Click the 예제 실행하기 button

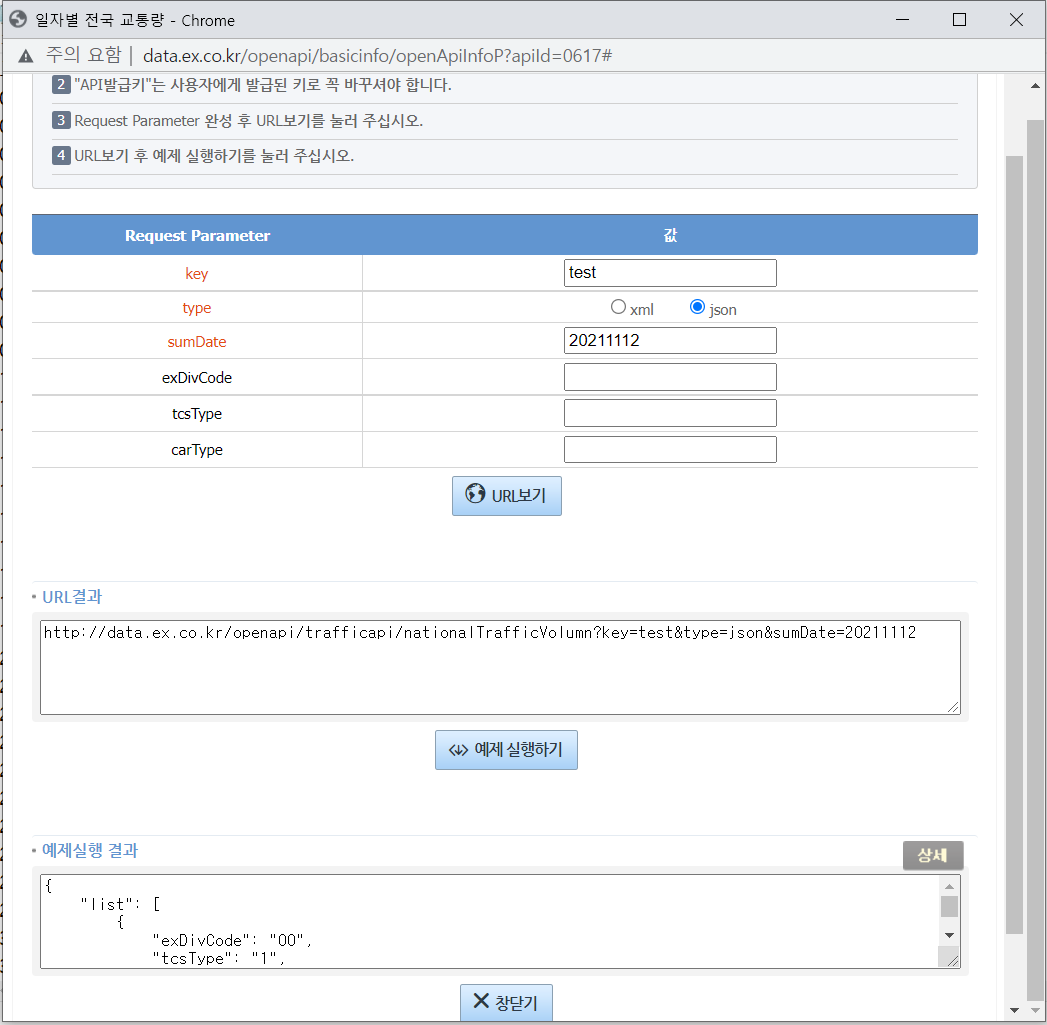(x=506, y=750)
